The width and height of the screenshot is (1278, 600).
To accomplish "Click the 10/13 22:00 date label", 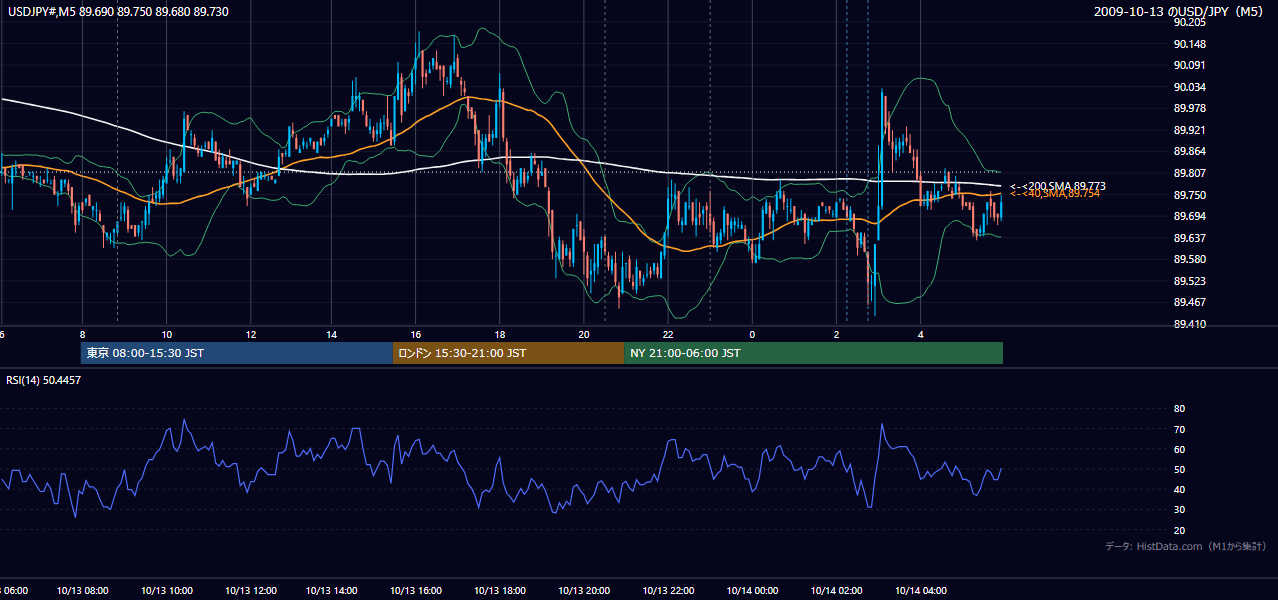I will point(668,591).
